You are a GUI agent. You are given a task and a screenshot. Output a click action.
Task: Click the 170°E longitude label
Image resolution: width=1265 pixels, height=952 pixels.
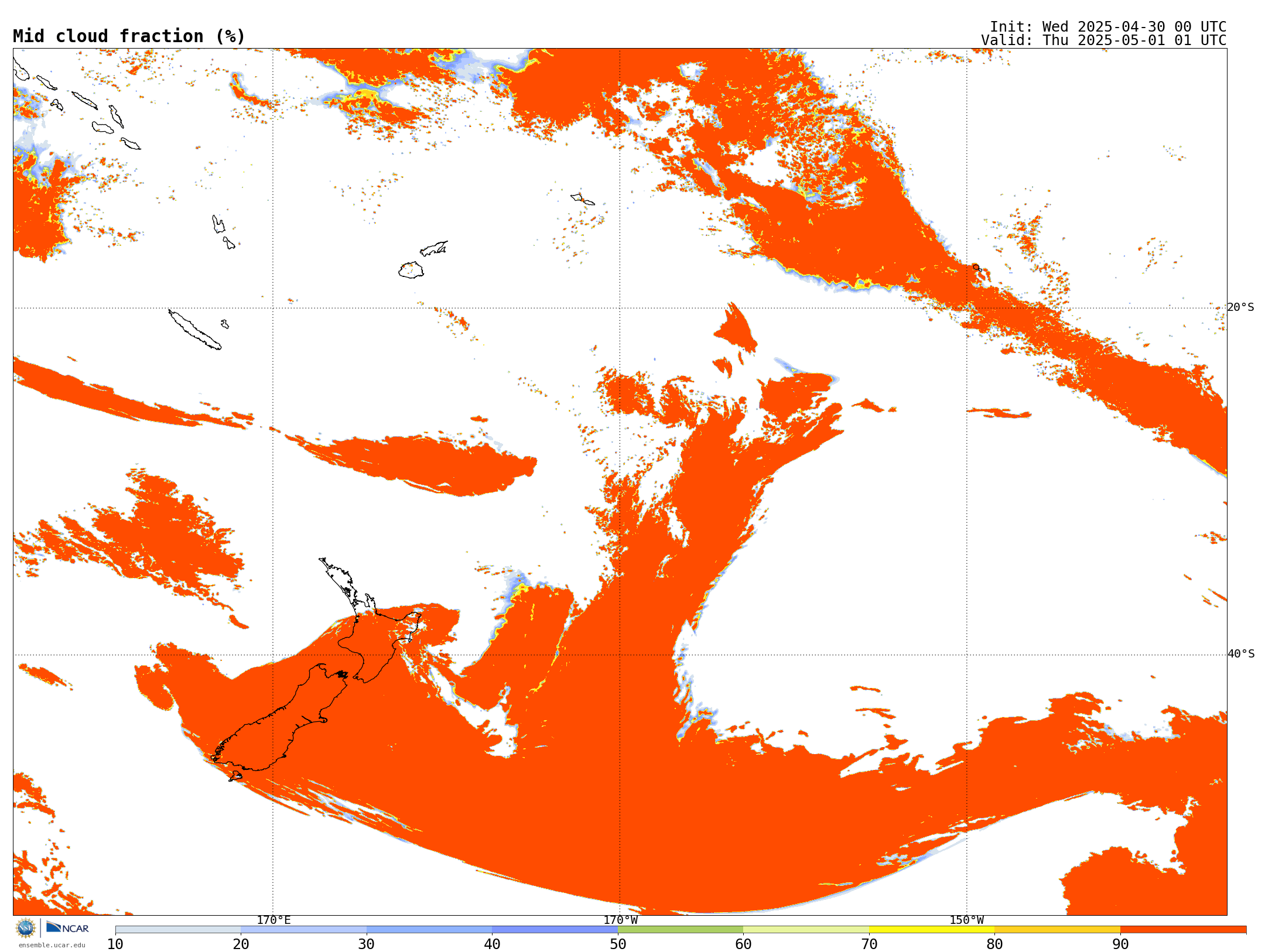click(273, 920)
